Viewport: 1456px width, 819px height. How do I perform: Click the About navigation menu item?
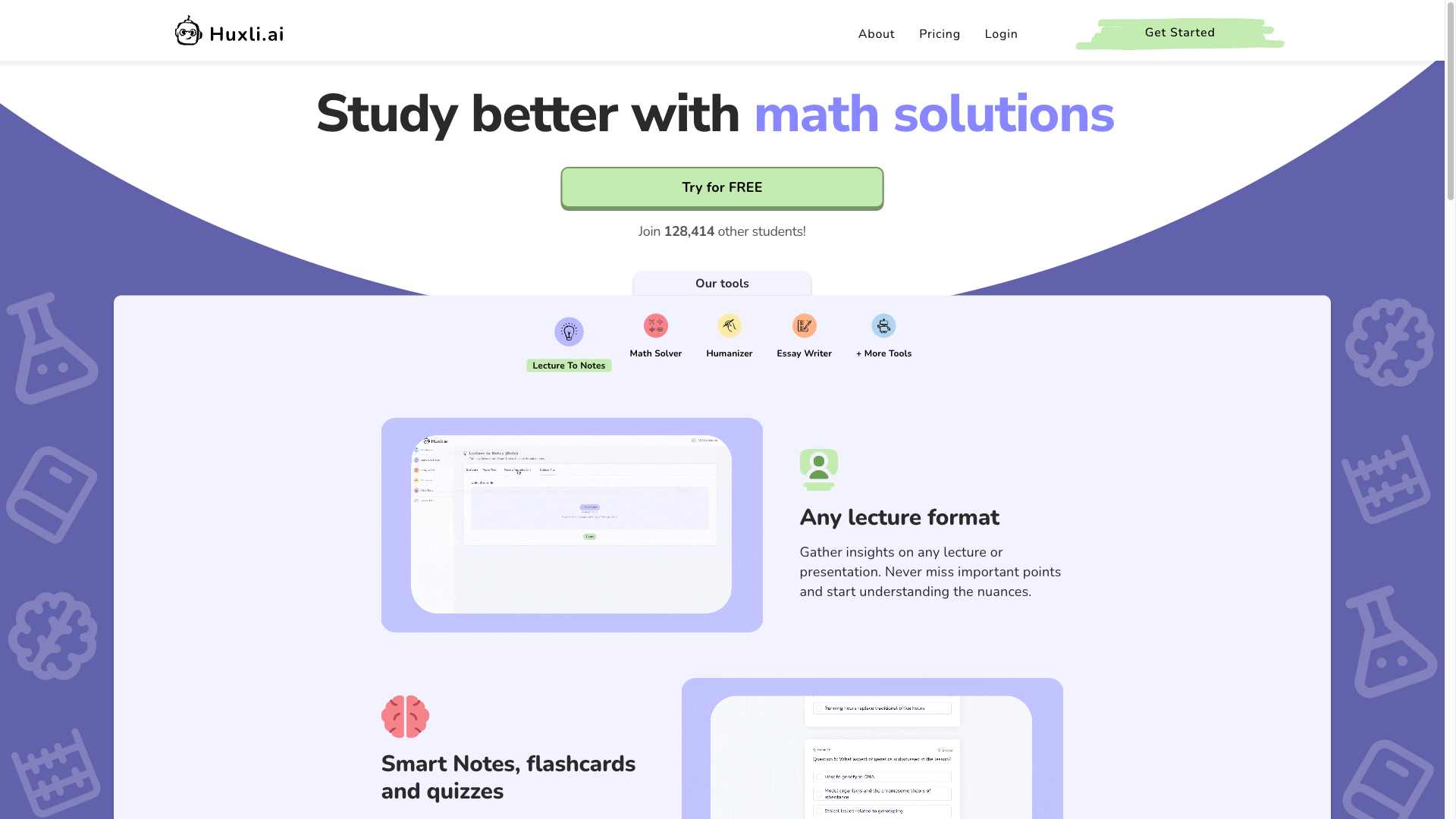point(876,34)
